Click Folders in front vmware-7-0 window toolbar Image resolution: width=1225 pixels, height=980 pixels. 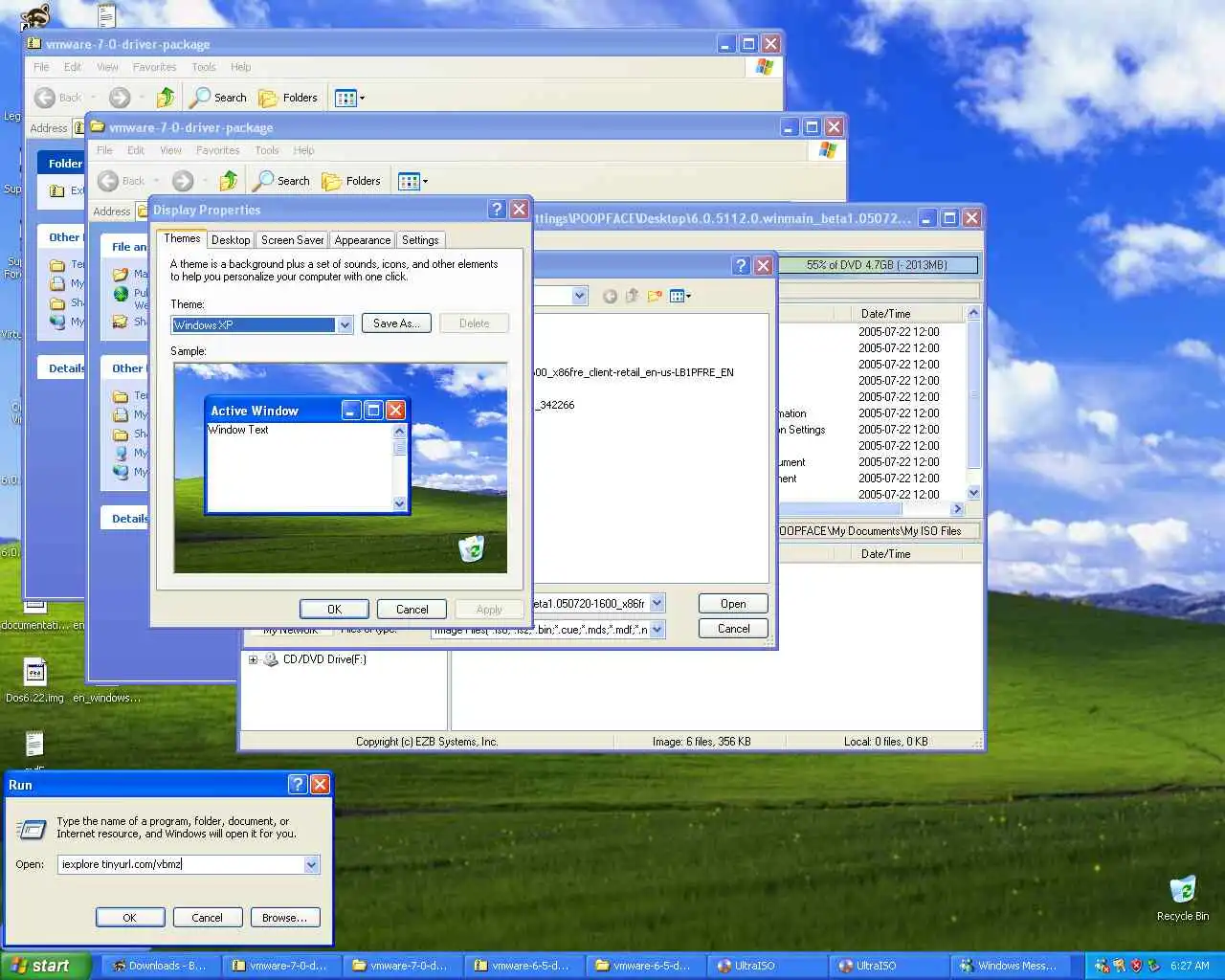tap(351, 181)
